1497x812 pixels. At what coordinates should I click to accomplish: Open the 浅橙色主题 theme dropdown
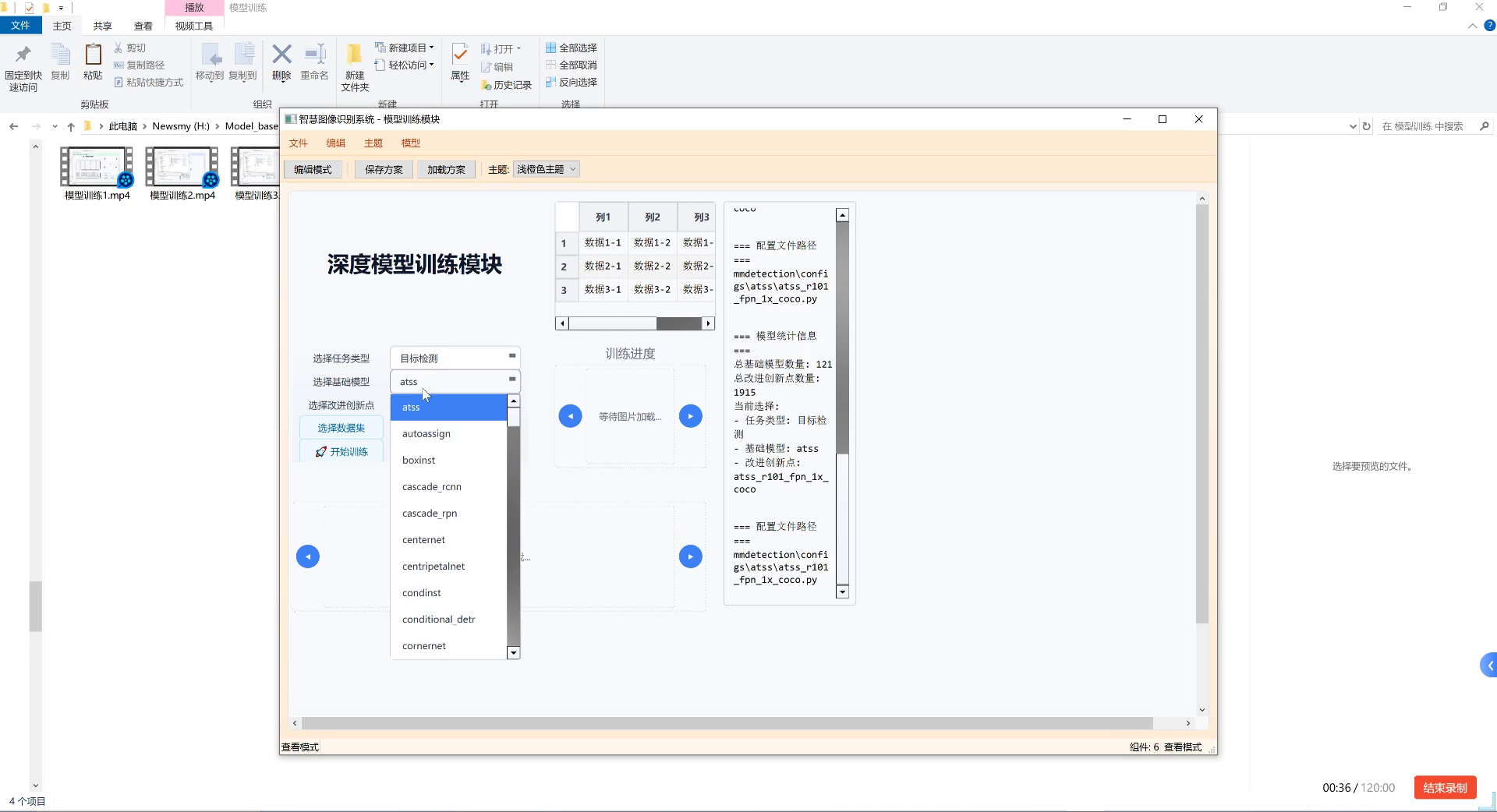(x=545, y=169)
